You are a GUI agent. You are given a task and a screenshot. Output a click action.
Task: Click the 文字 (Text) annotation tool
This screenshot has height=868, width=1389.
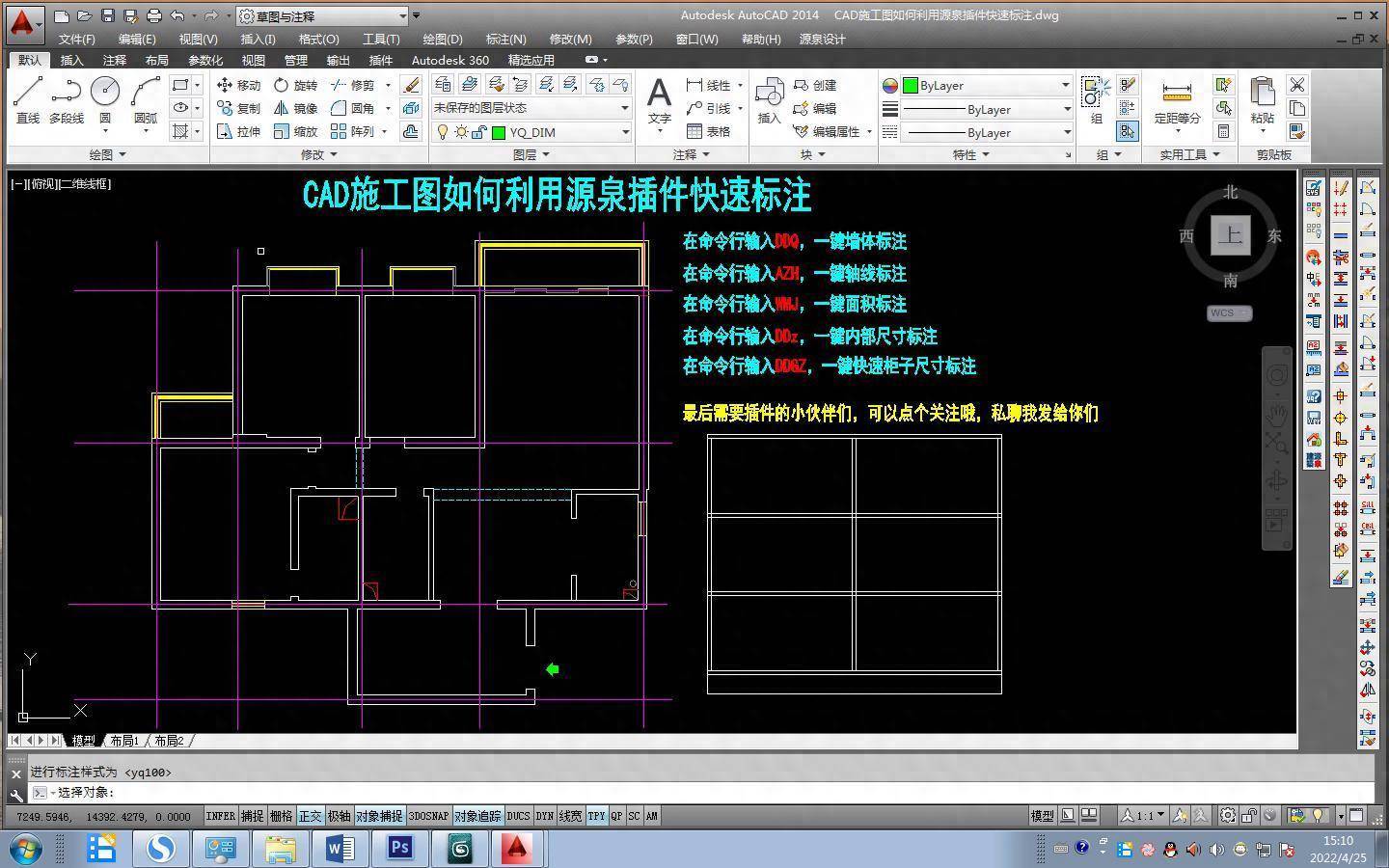click(659, 100)
